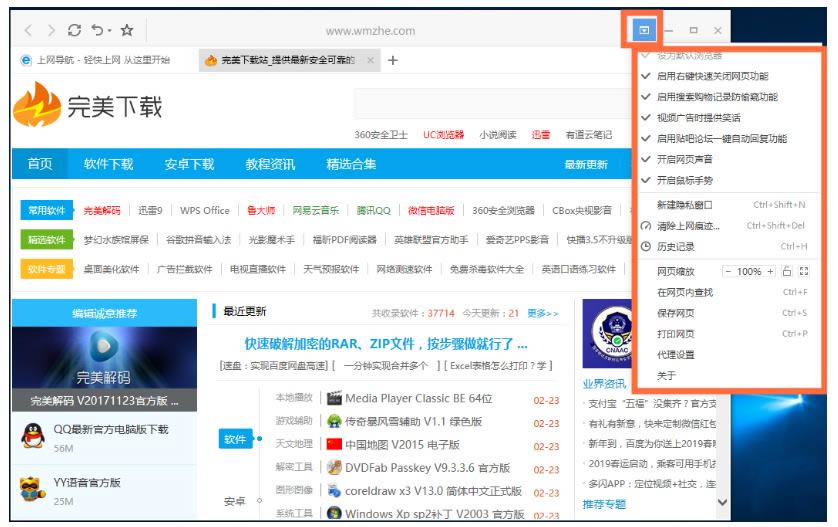This screenshot has height=527, width=838.
Task: Click the 360安全卫士 link
Action: pos(381,135)
